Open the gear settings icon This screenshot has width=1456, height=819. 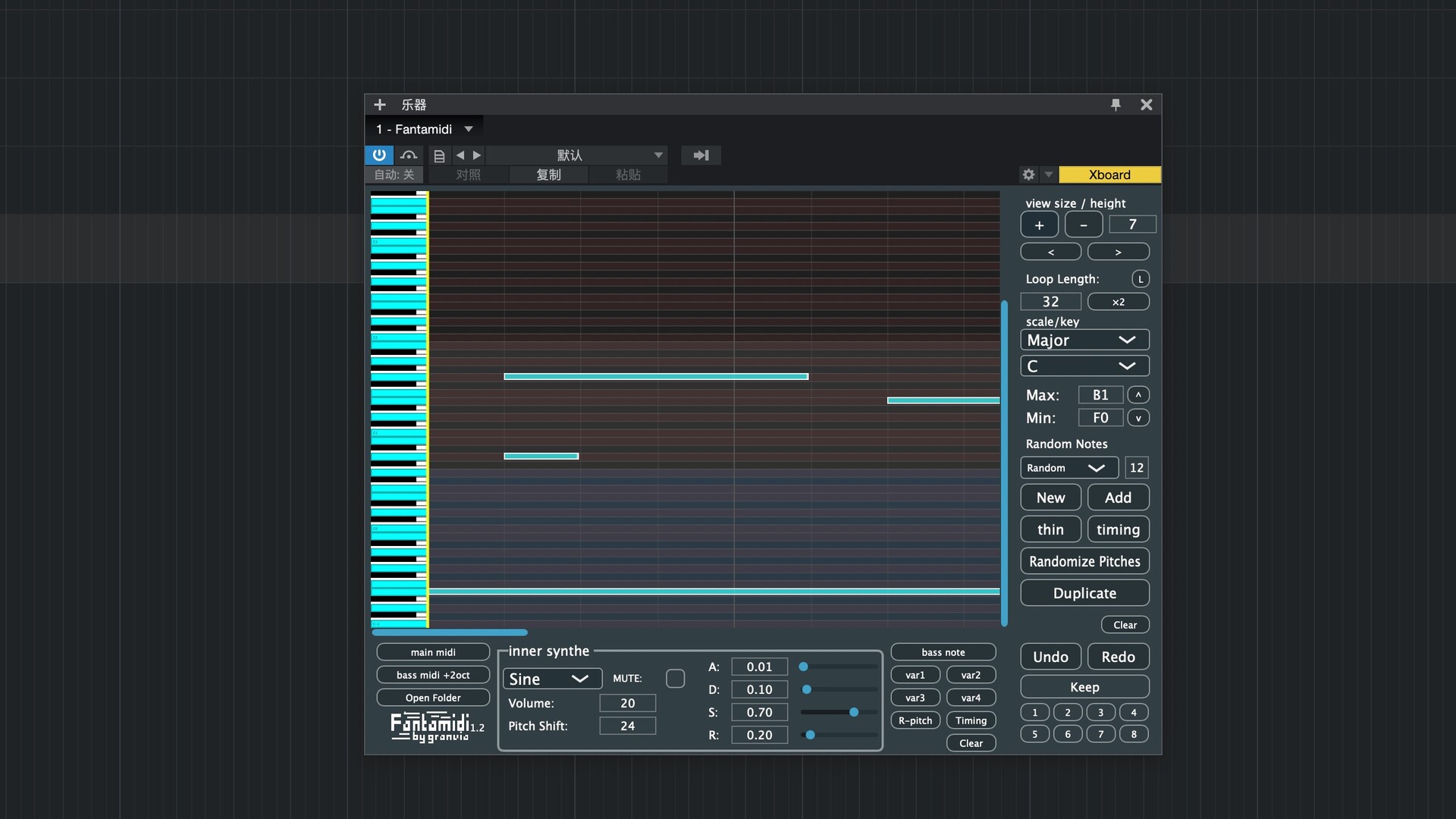[1028, 174]
